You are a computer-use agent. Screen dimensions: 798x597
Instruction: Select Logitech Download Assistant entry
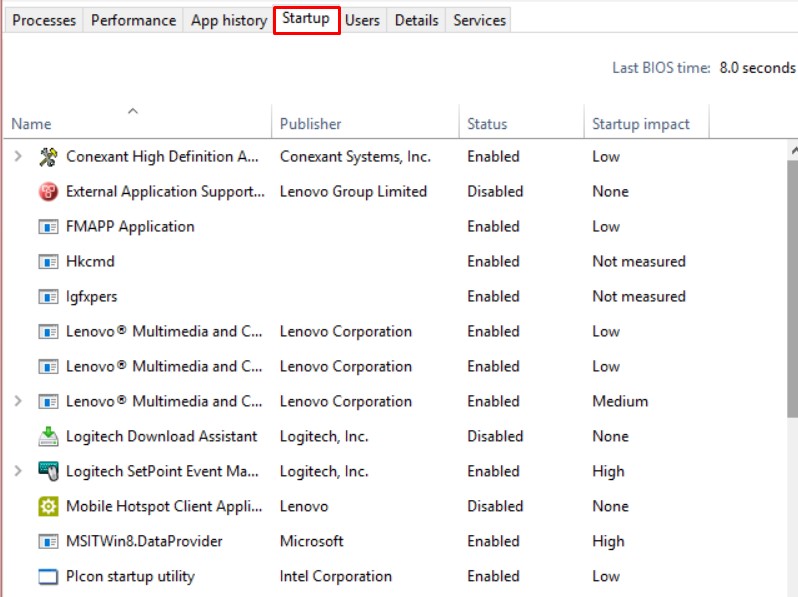tap(162, 436)
